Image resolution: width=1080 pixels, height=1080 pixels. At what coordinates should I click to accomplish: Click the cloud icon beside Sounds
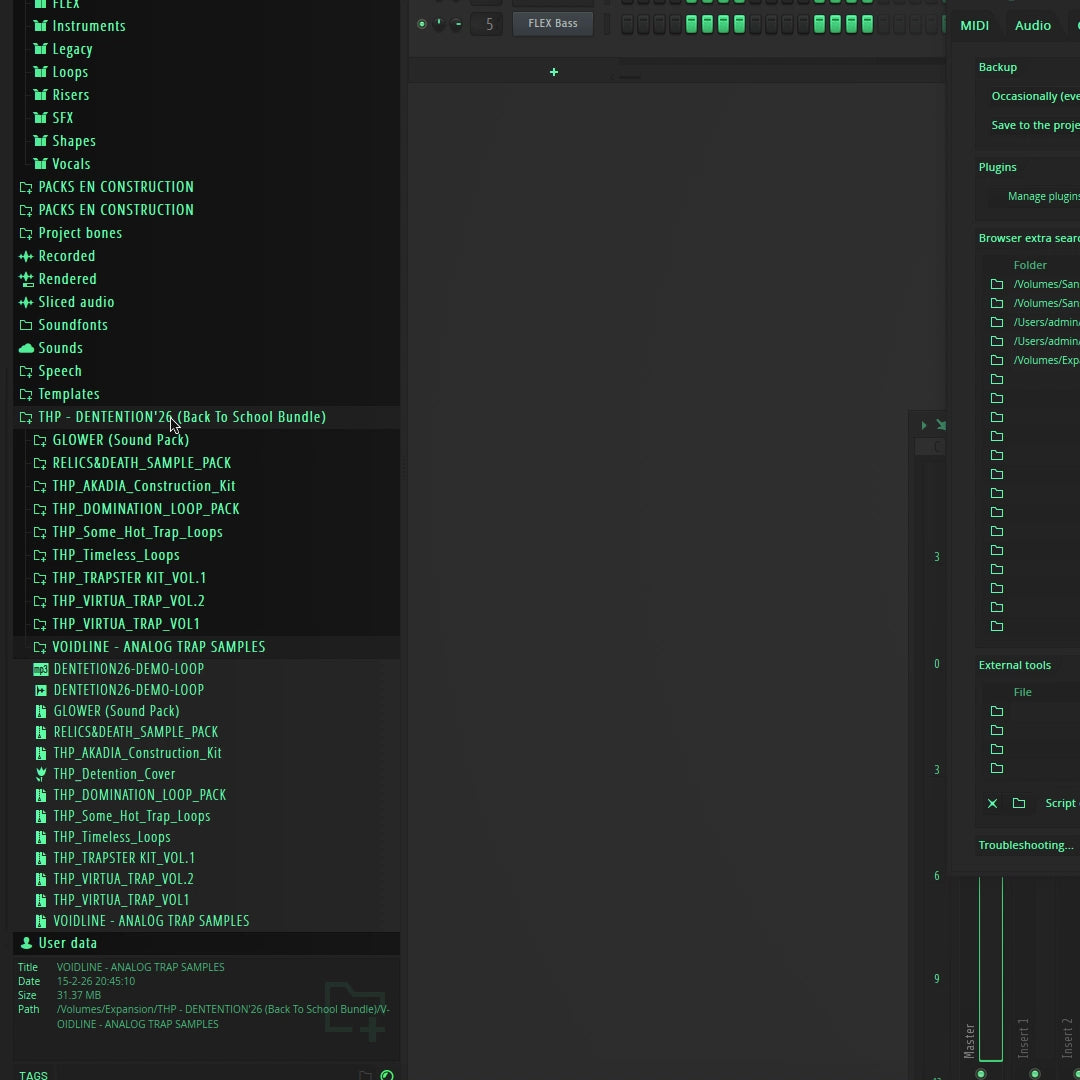pos(26,348)
